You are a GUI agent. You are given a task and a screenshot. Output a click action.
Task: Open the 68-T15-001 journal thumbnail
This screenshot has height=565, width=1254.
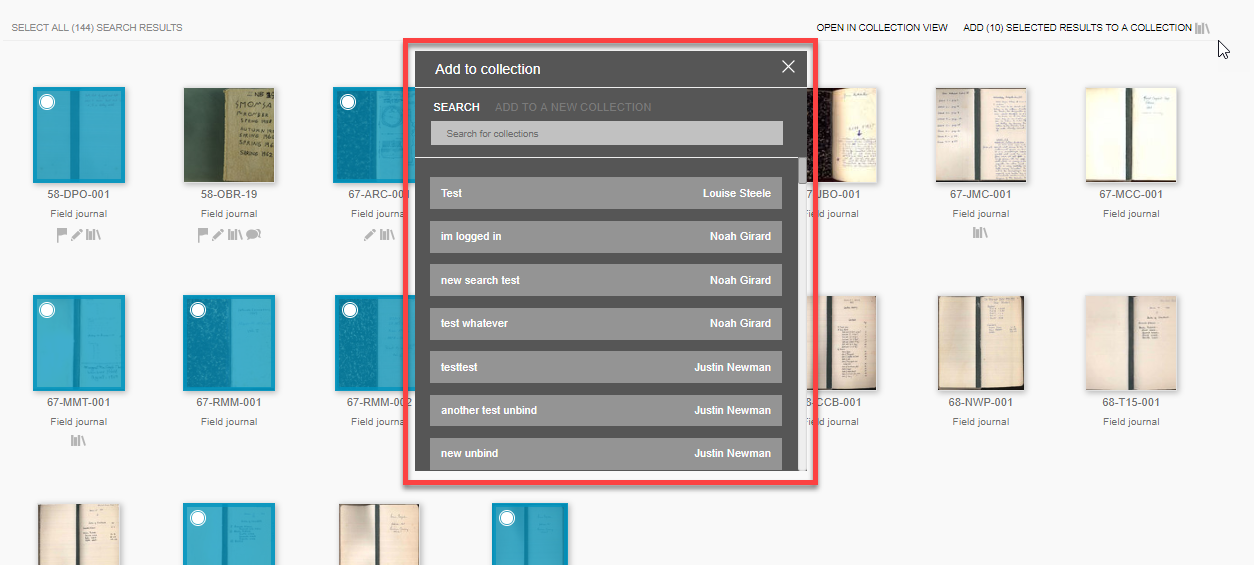(x=1131, y=343)
